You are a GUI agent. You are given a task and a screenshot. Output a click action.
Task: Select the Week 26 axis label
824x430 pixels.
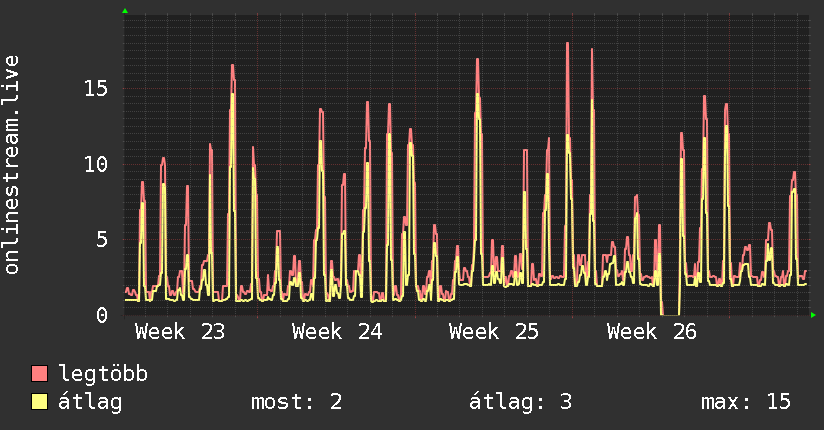tap(652, 332)
